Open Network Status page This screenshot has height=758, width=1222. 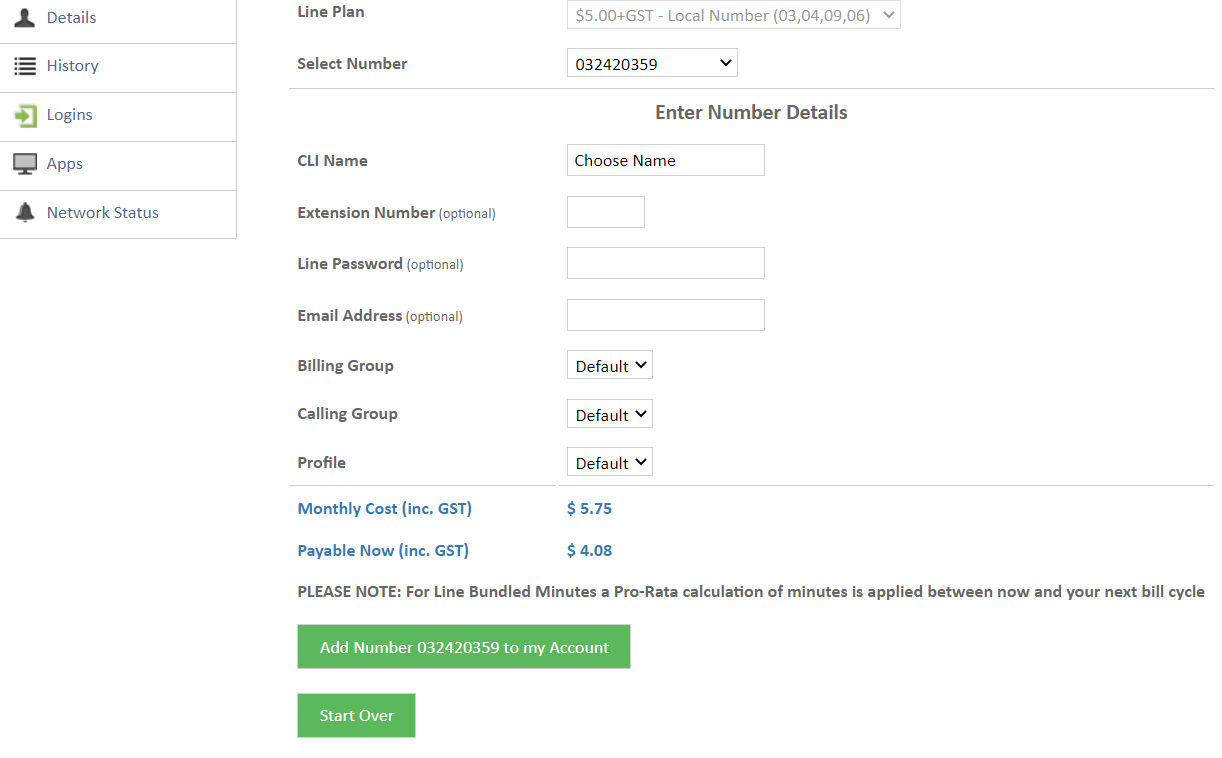pos(118,214)
